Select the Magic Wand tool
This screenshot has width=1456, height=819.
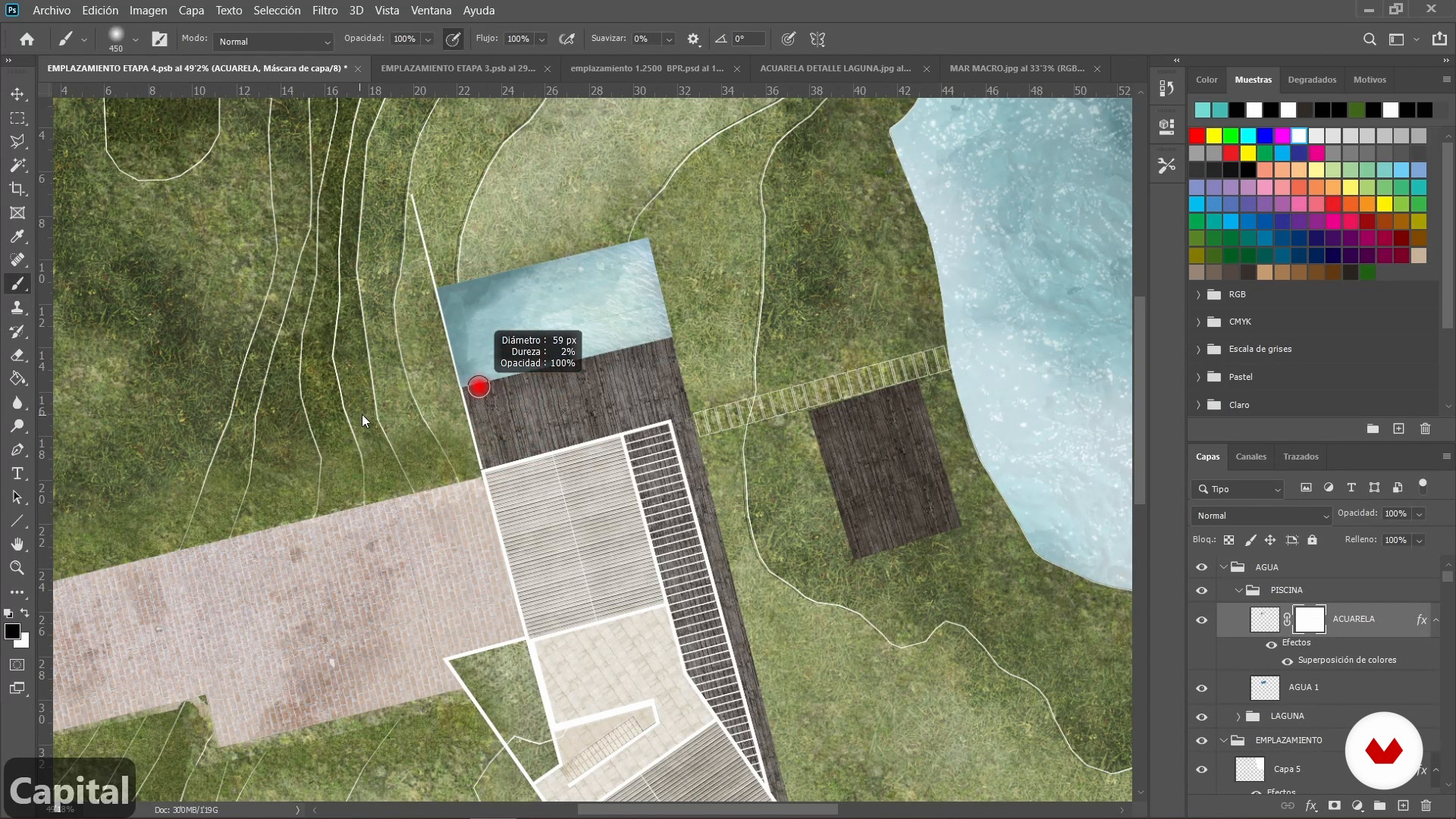click(x=17, y=165)
